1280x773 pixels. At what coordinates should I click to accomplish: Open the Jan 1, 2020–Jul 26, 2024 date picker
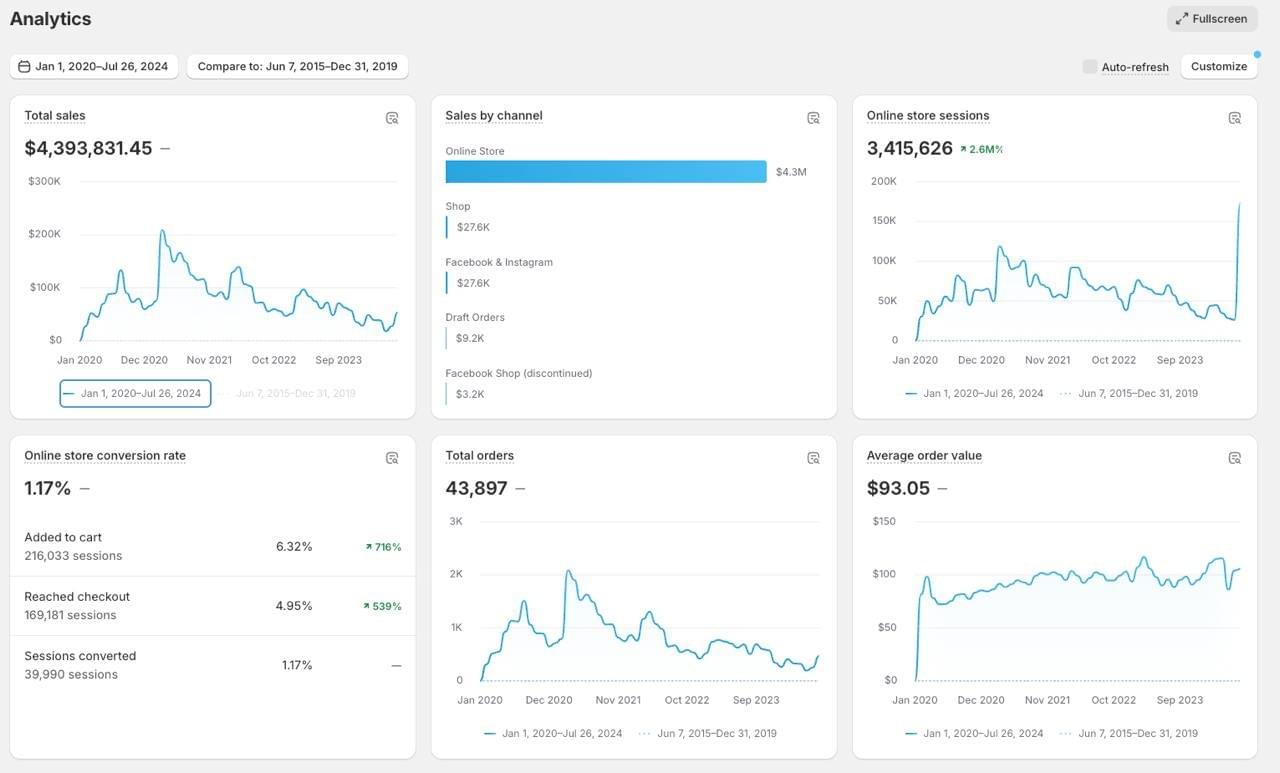tap(94, 67)
